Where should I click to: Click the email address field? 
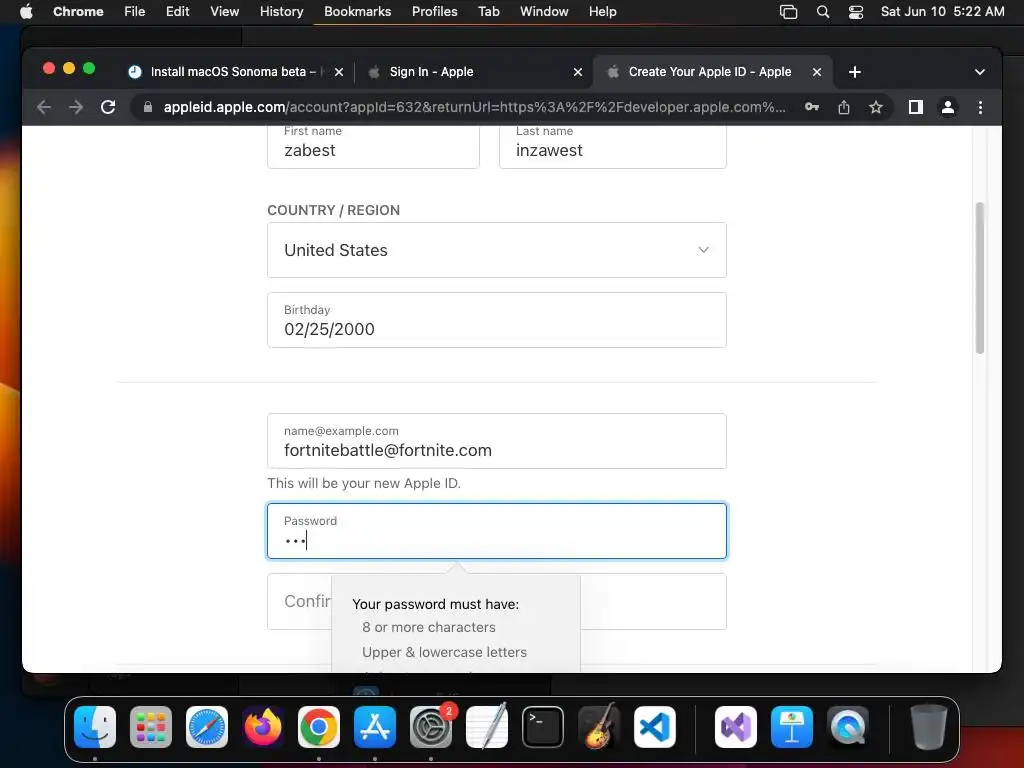(x=496, y=441)
